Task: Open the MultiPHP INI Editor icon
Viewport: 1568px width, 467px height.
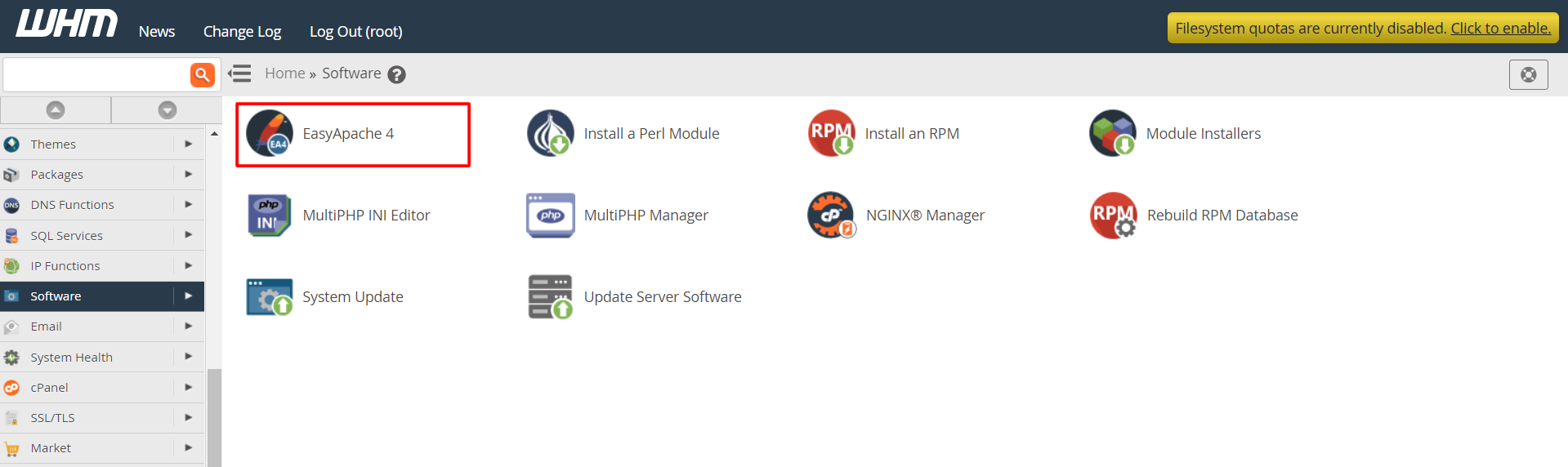Action: pos(270,215)
